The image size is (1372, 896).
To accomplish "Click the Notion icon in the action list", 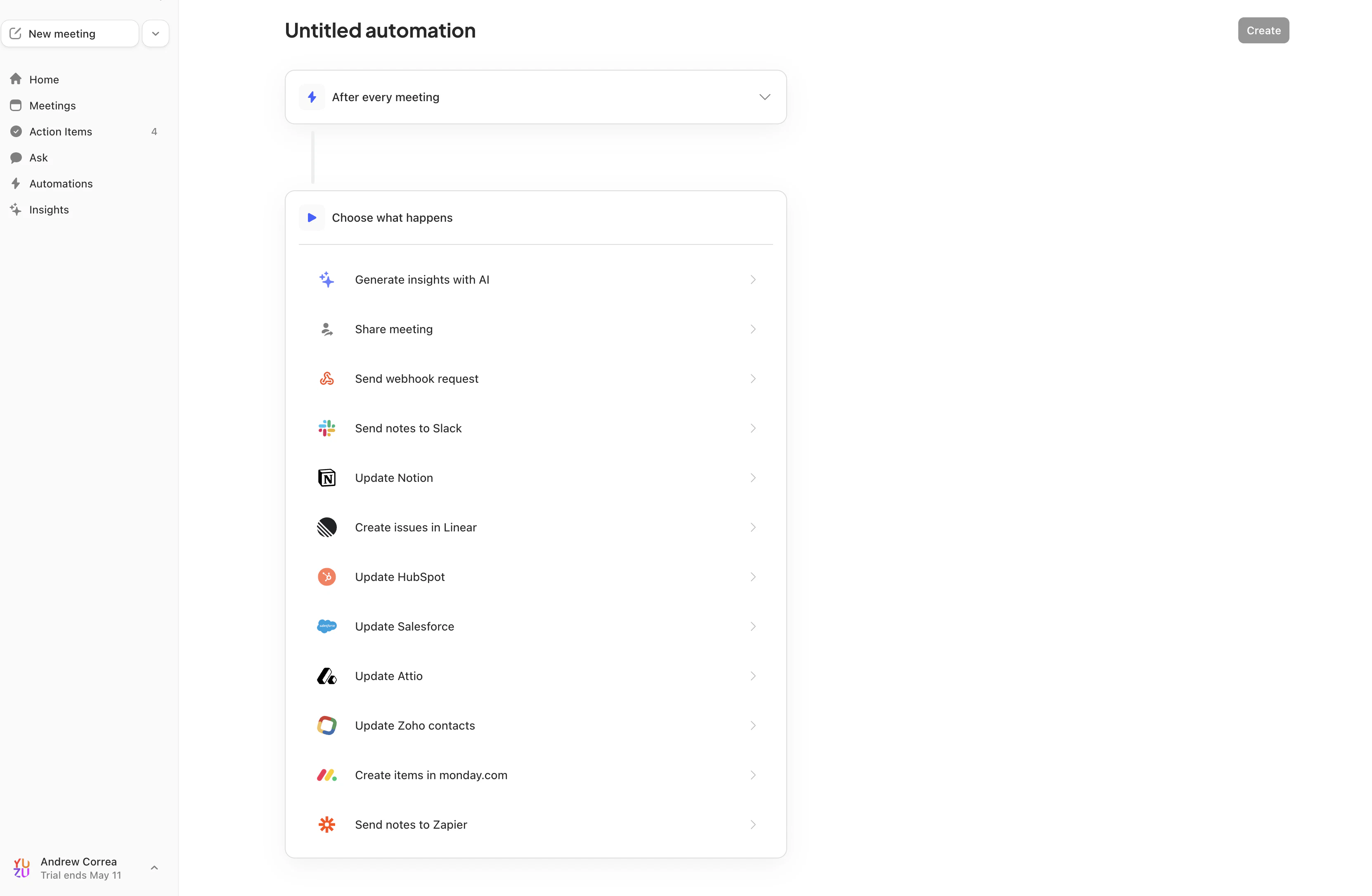I will point(326,477).
